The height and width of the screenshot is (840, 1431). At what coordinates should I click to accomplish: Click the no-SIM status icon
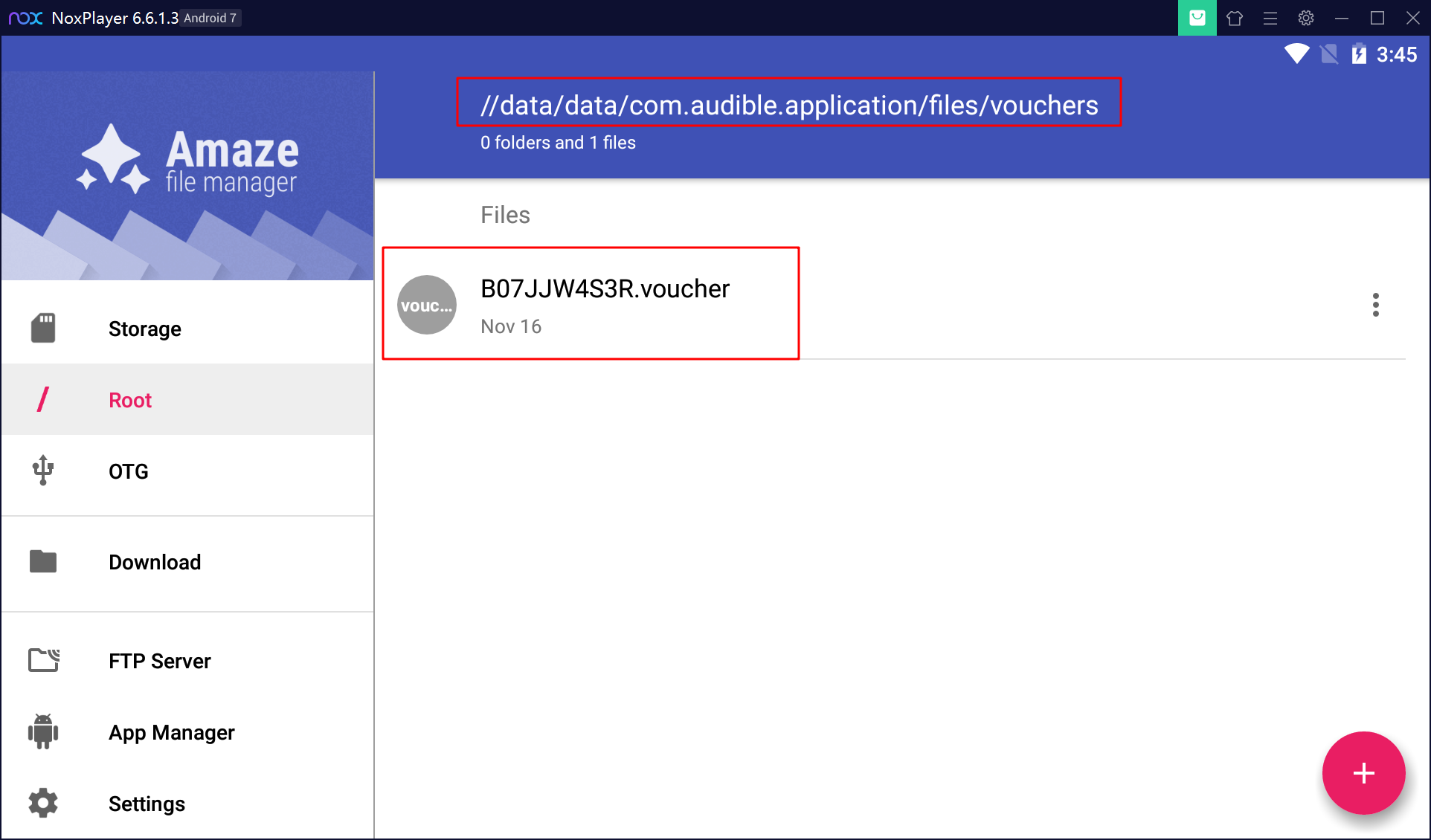tap(1329, 54)
